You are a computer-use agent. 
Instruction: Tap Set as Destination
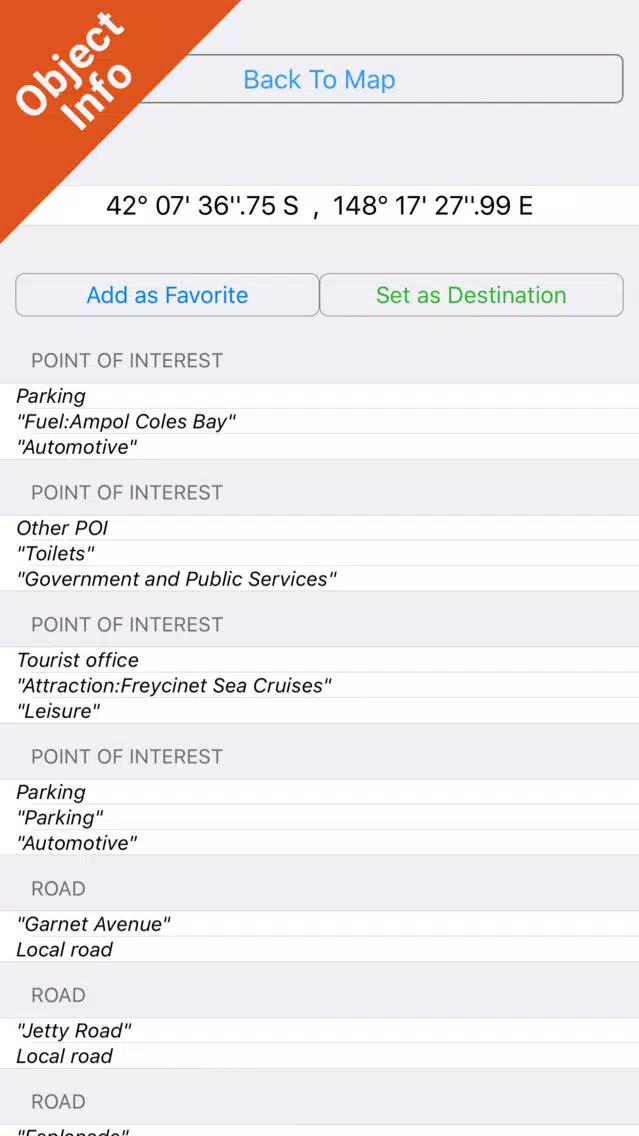471,295
